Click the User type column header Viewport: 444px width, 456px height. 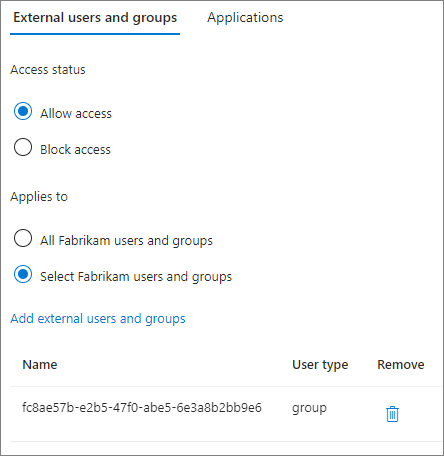320,365
